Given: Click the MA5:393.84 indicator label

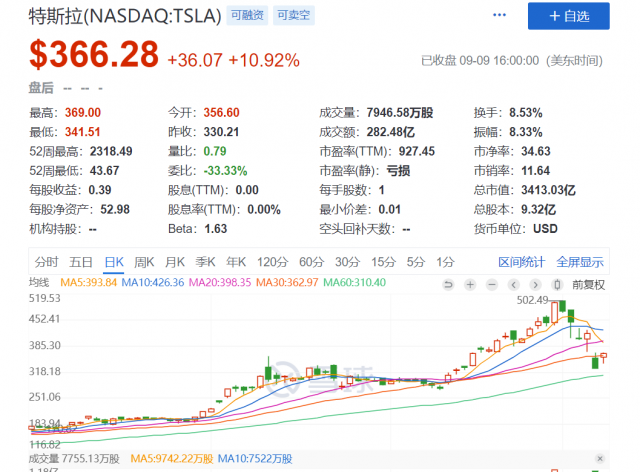Looking at the screenshot, I should 89,283.
